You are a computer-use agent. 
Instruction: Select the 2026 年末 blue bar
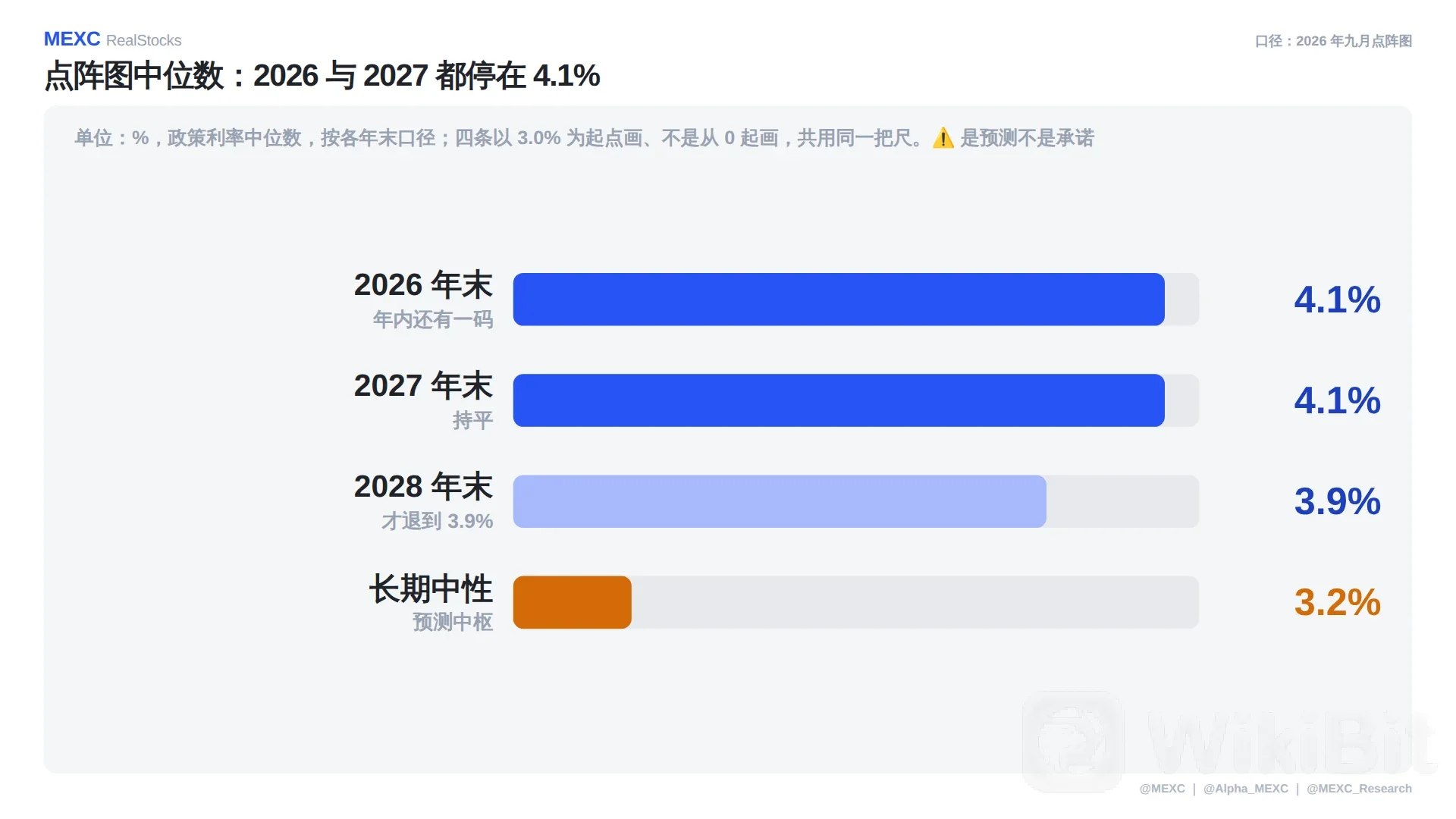pyautogui.click(x=839, y=300)
